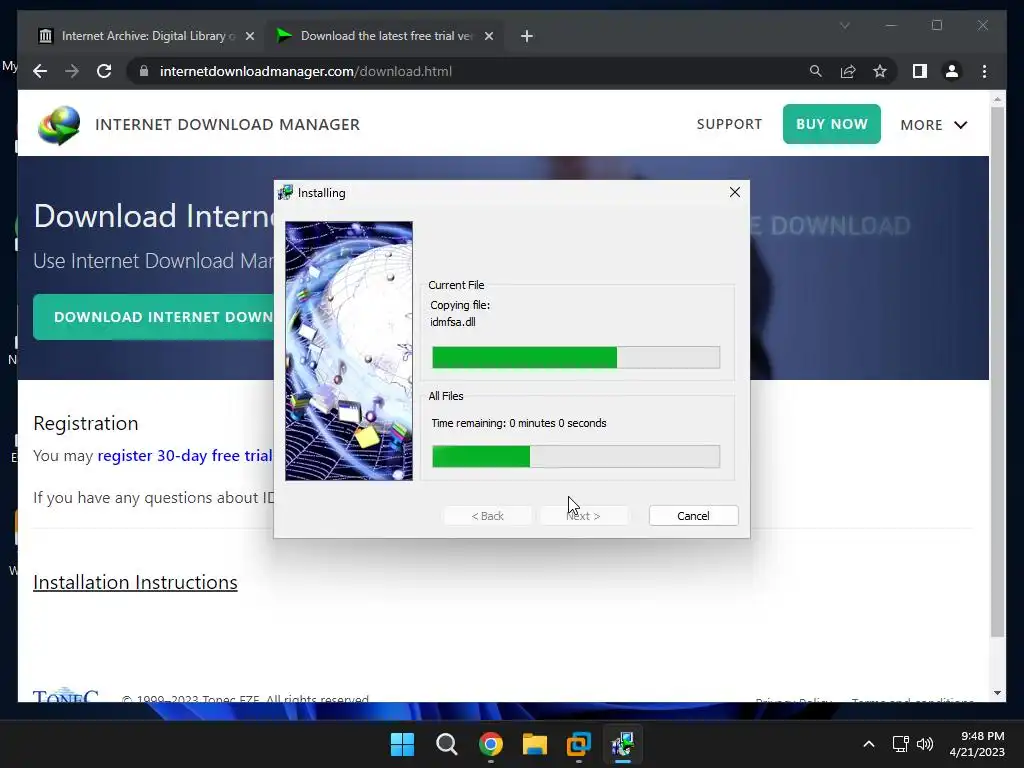Click the current file progress bar
Viewport: 1024px width, 768px height.
pyautogui.click(x=576, y=357)
